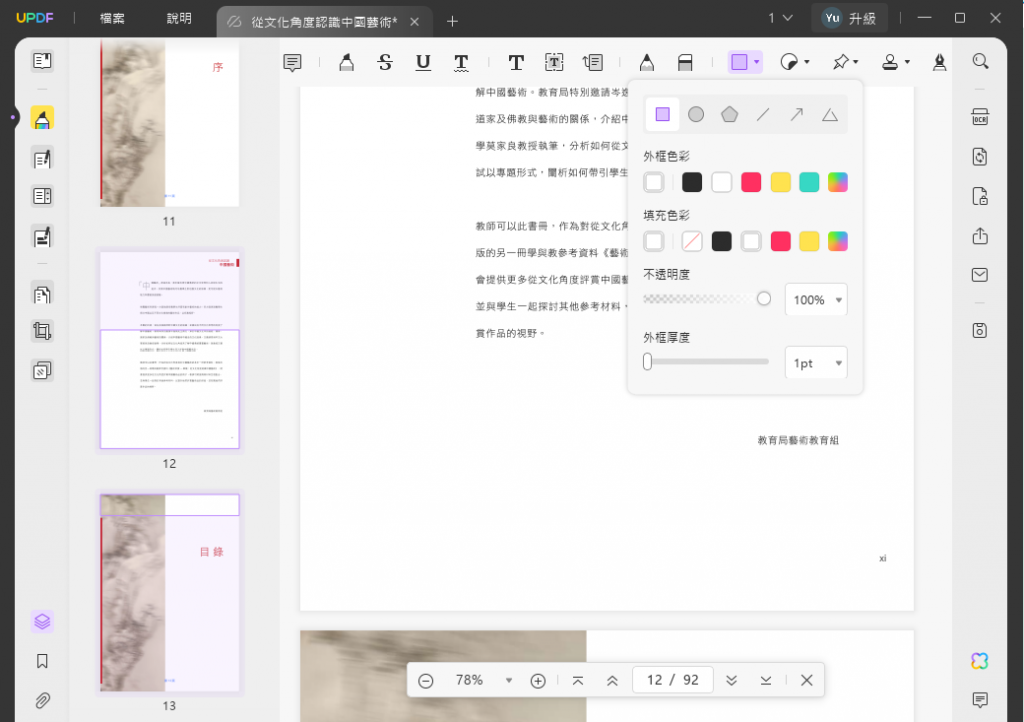The height and width of the screenshot is (722, 1024).
Task: Select the underline annotation tool
Action: point(423,63)
